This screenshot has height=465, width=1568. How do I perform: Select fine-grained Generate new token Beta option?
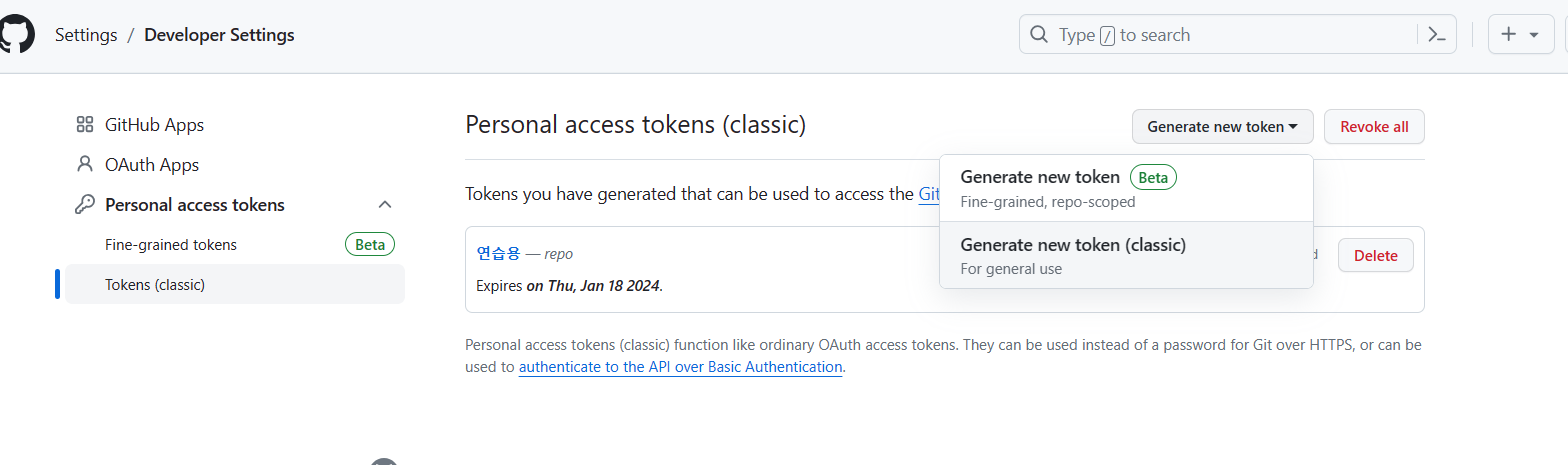[1126, 188]
